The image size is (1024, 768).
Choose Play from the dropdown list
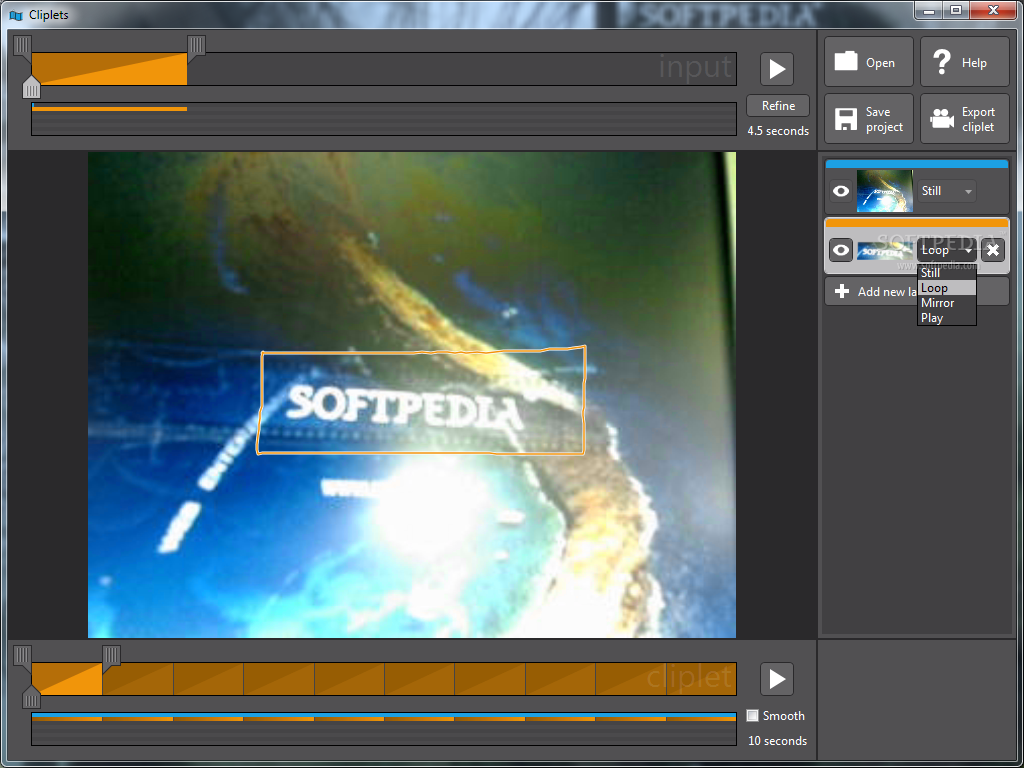[x=946, y=318]
